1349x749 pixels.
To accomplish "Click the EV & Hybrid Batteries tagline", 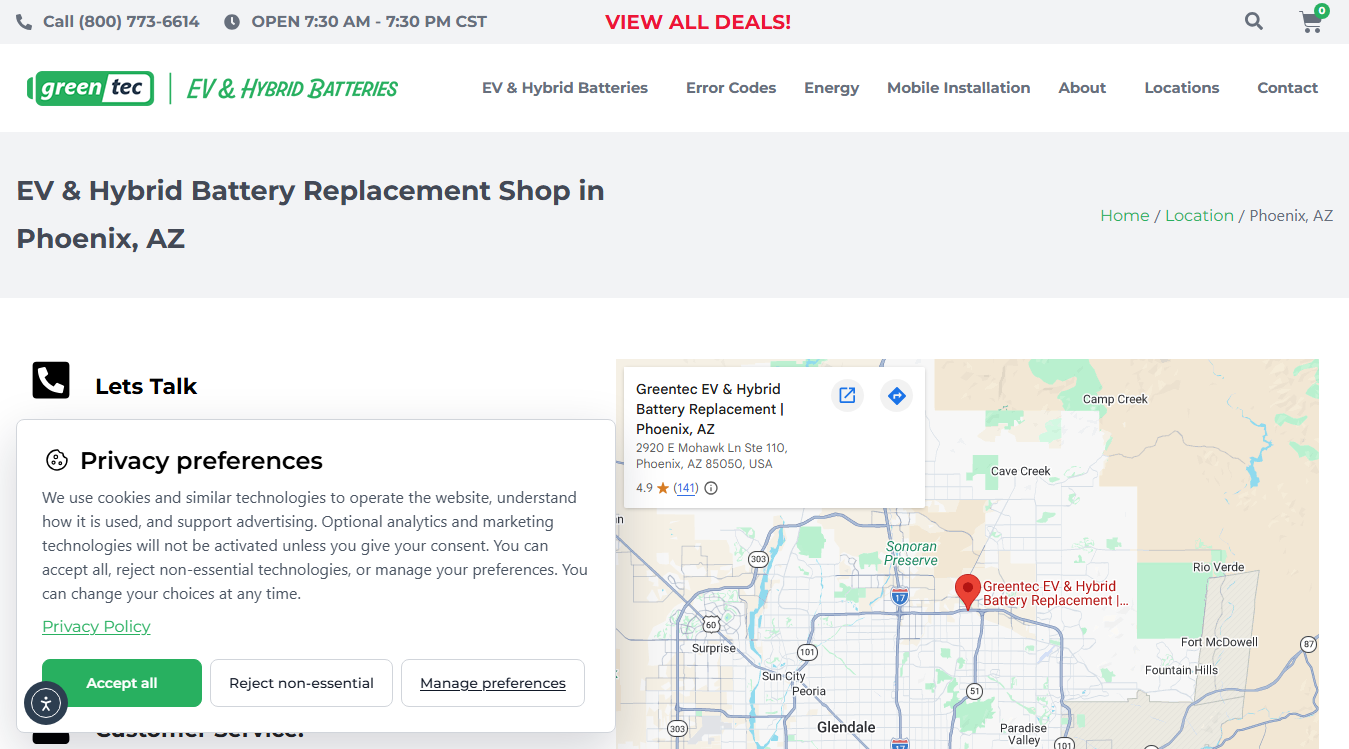I will point(292,89).
